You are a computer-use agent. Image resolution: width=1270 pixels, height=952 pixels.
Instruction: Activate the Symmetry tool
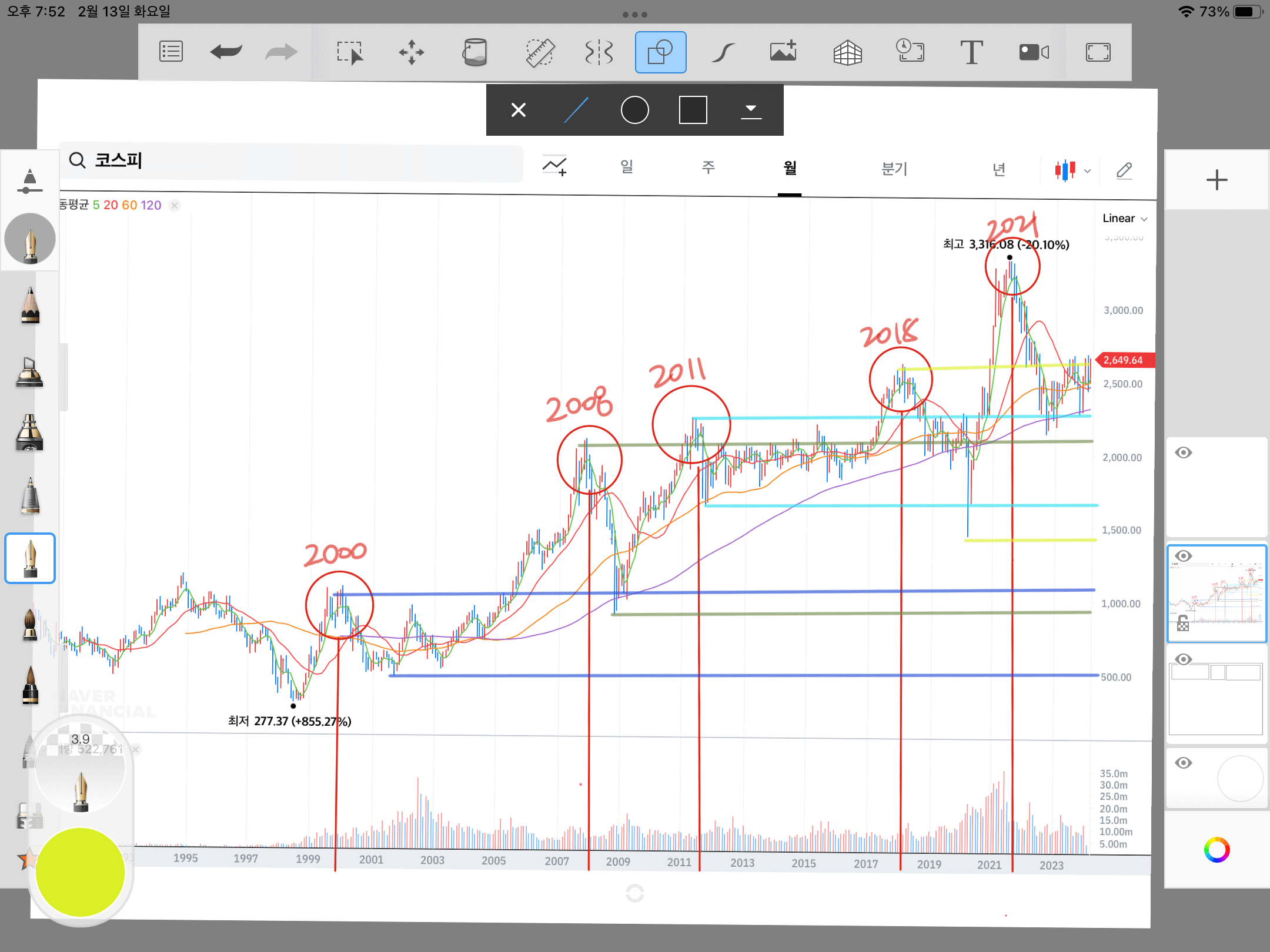(599, 52)
